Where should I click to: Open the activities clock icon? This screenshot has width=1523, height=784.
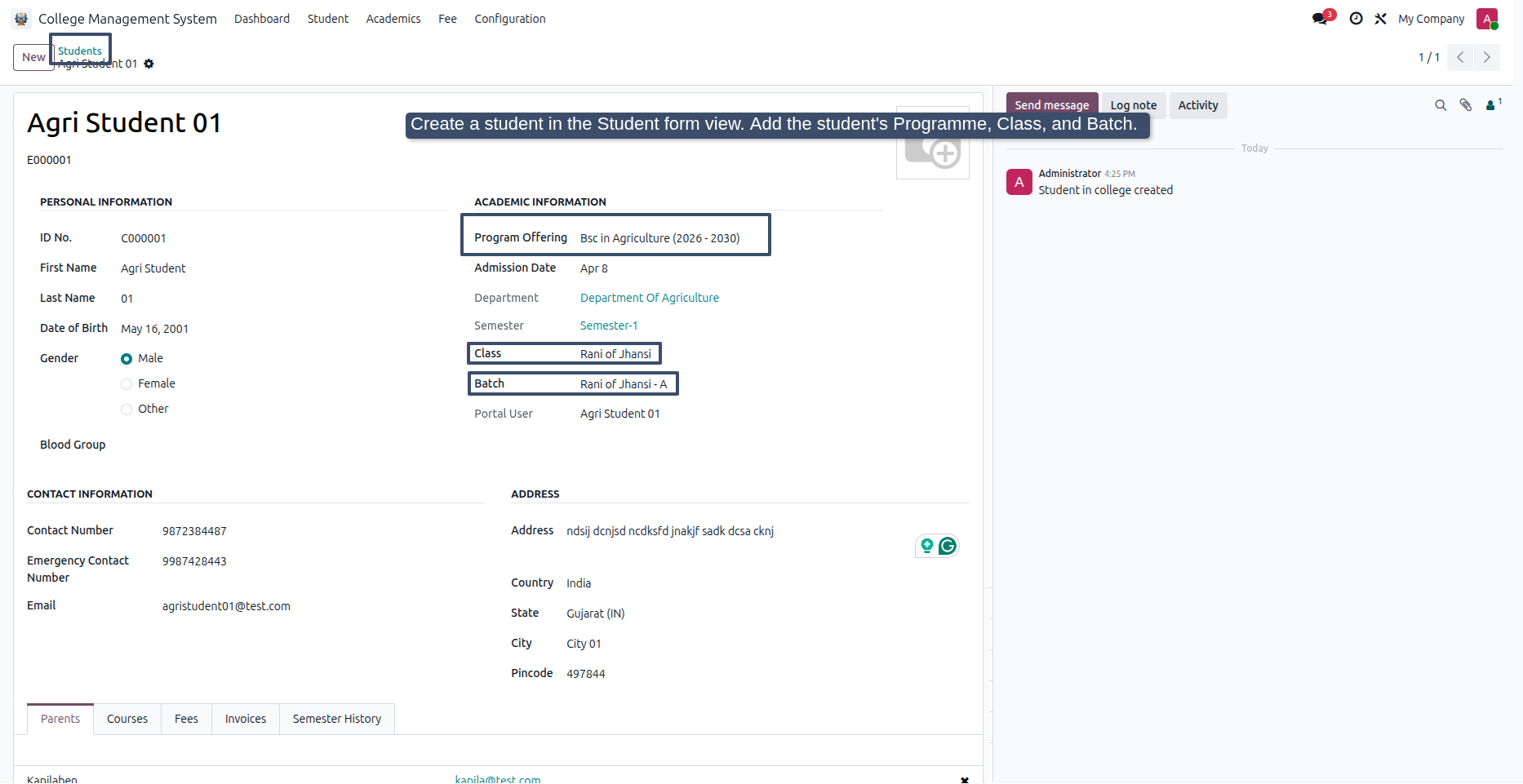[1356, 18]
